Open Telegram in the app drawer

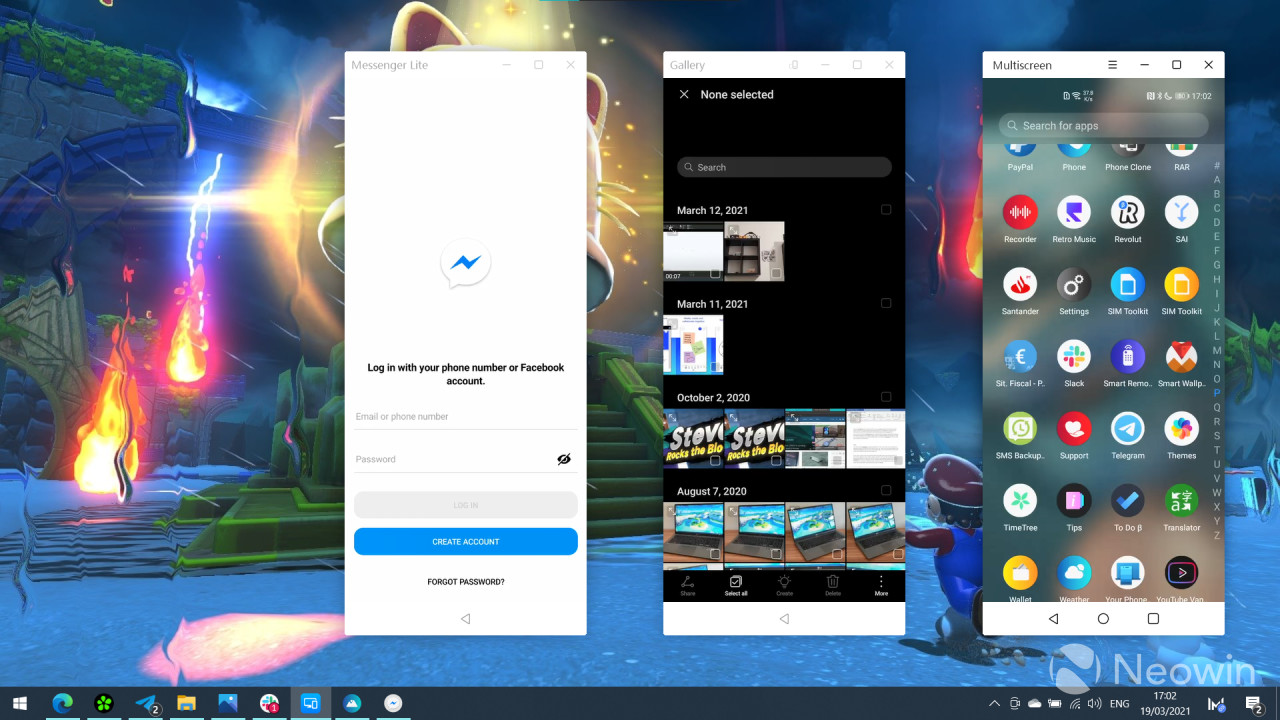[x=1128, y=428]
